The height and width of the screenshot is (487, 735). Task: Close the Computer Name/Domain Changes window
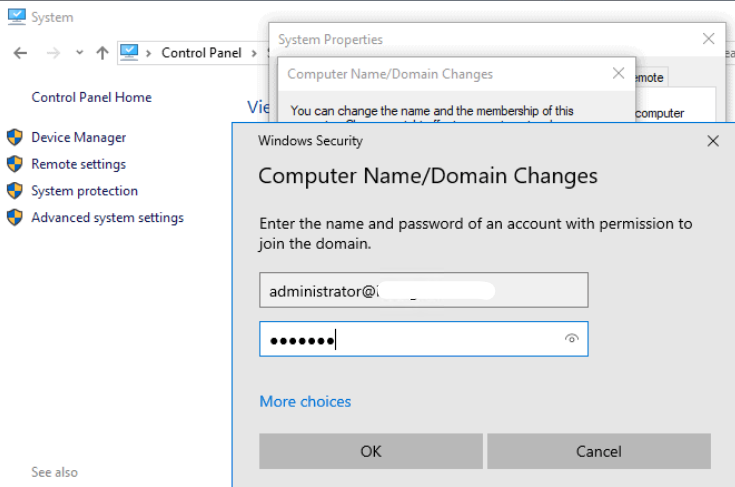tap(618, 73)
